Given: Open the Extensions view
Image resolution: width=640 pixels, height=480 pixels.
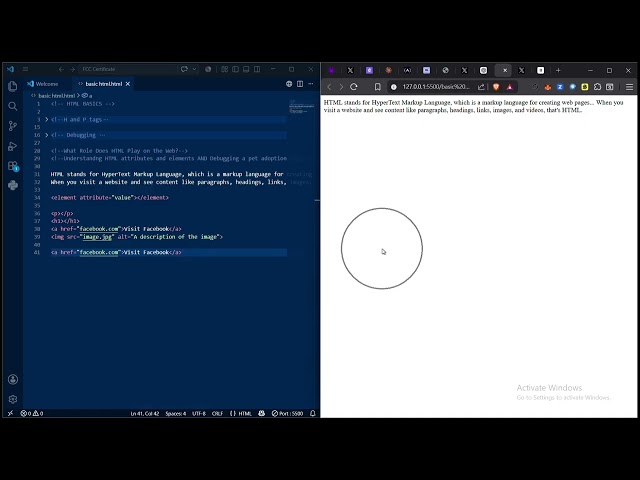Looking at the screenshot, I should click(x=13, y=166).
